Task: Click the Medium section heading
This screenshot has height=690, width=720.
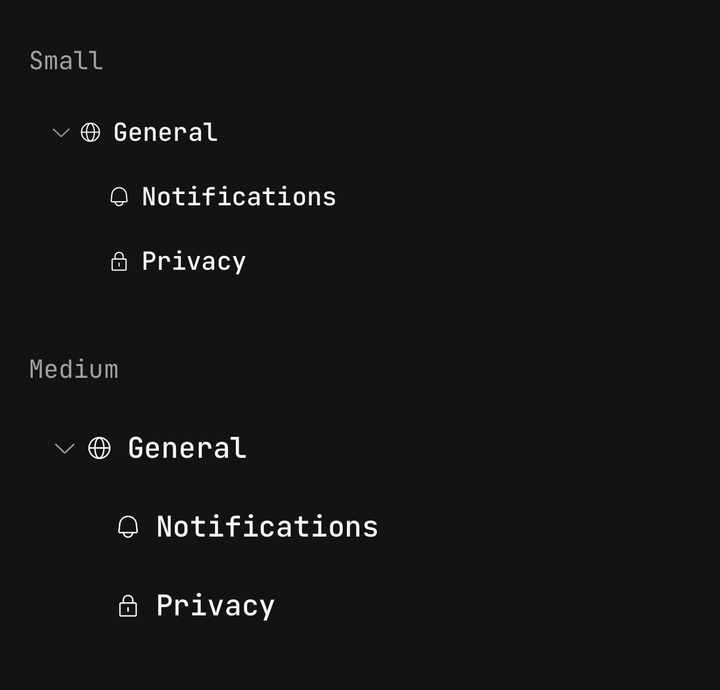Action: [74, 369]
